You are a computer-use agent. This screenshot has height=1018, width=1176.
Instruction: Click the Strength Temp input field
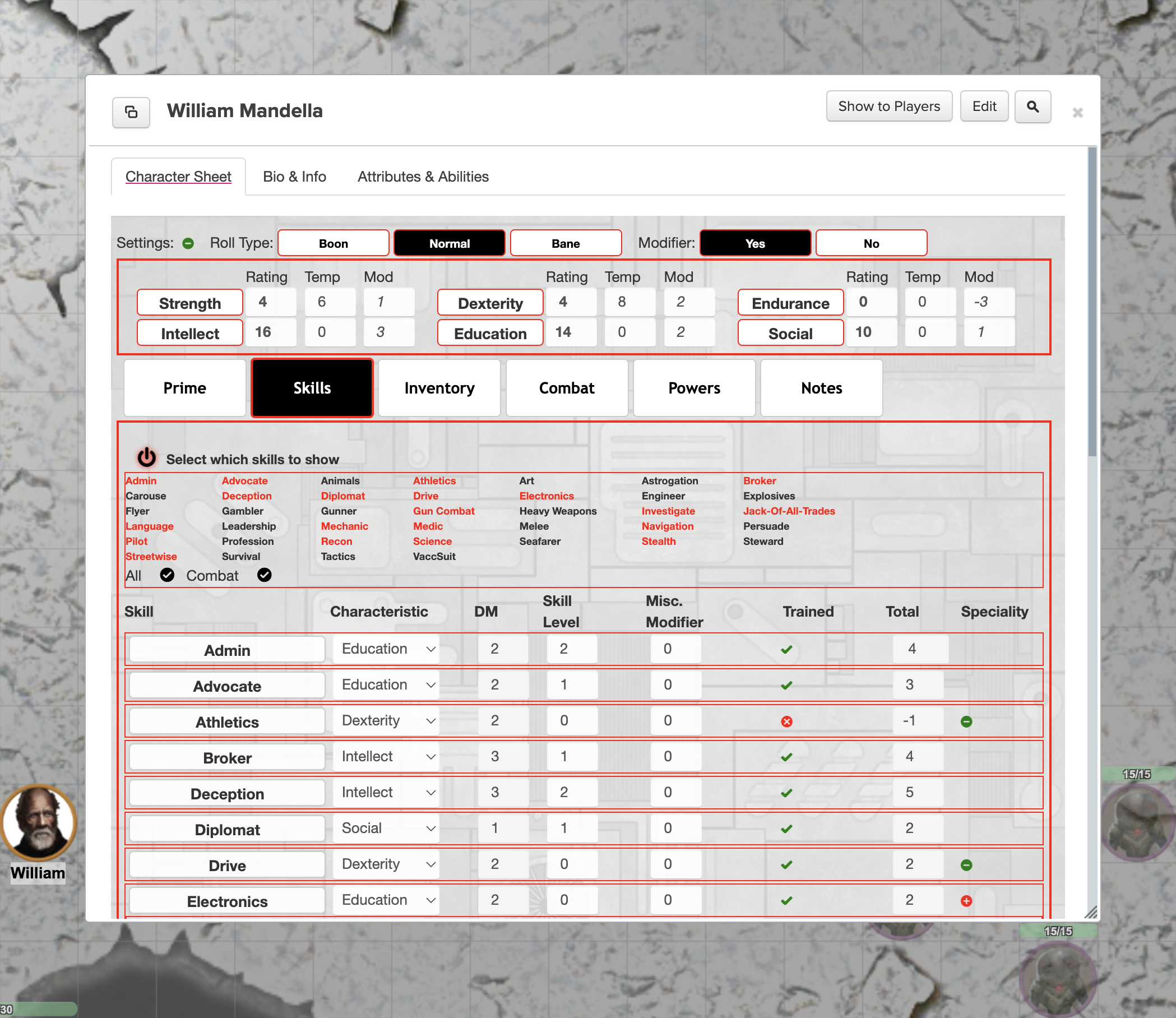pos(330,302)
